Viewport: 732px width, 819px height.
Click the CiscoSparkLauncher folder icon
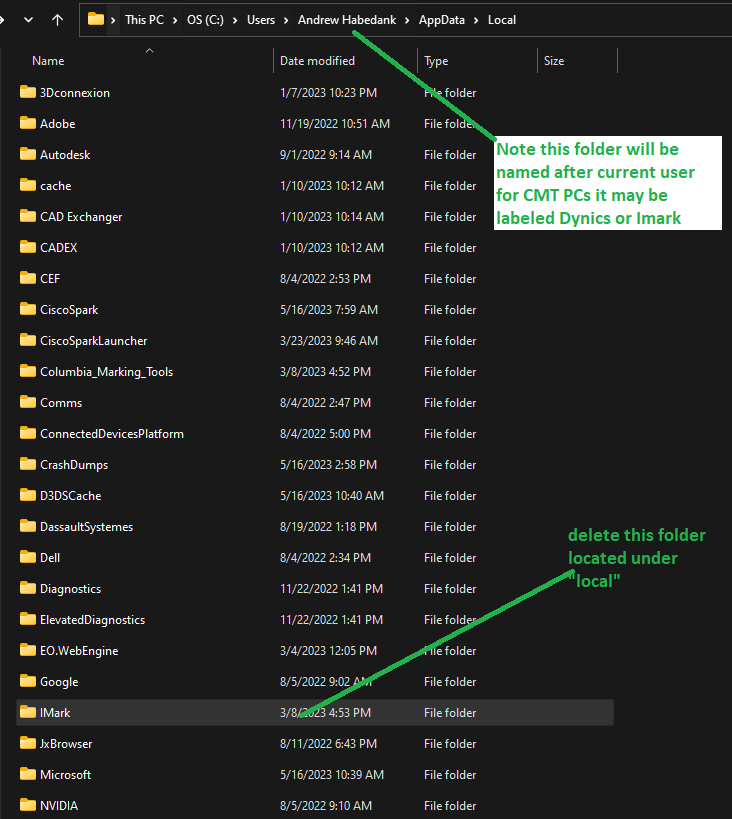[28, 340]
